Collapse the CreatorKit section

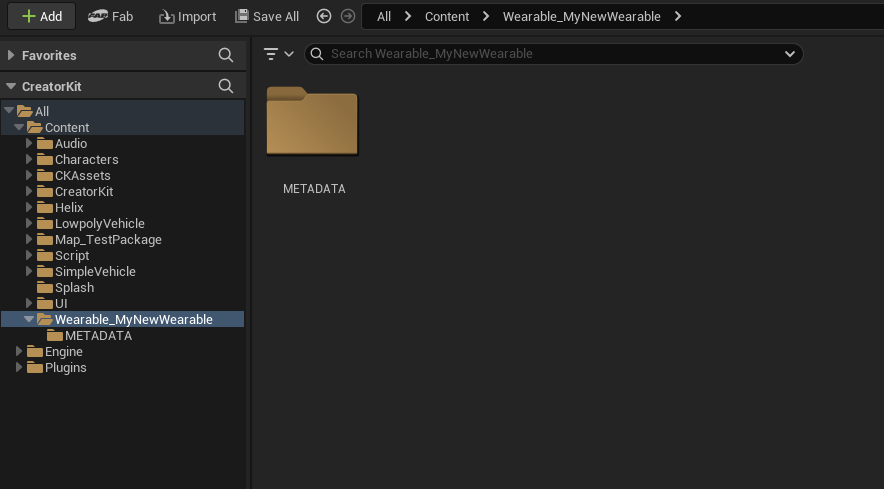[11, 87]
